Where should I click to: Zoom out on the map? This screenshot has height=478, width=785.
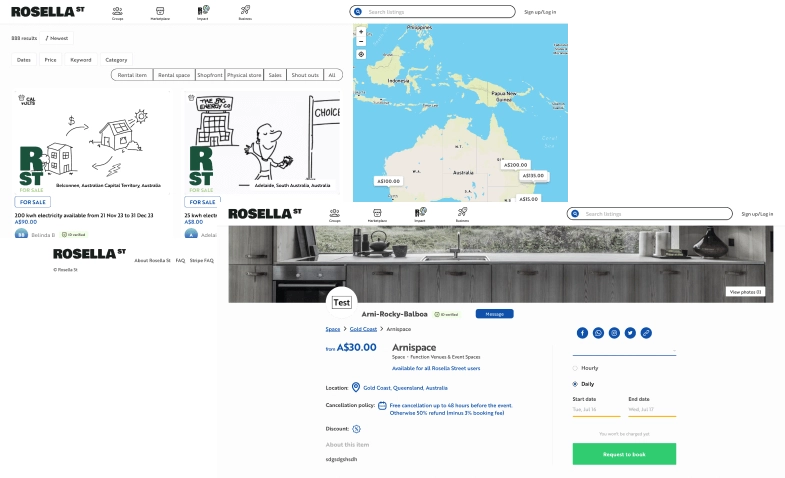tap(361, 41)
